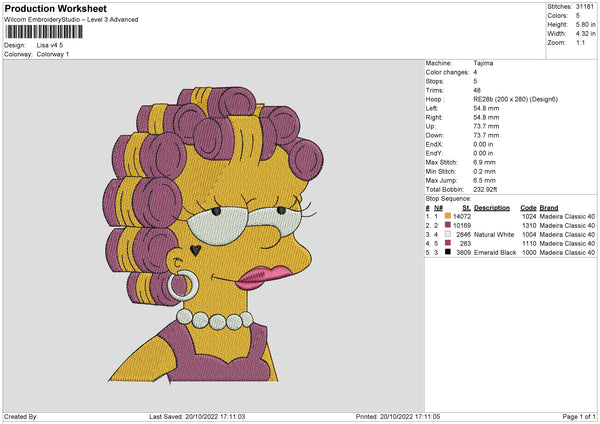Click the white swatch for thread 1004
Screen dimensions: 600x424
click(x=448, y=234)
